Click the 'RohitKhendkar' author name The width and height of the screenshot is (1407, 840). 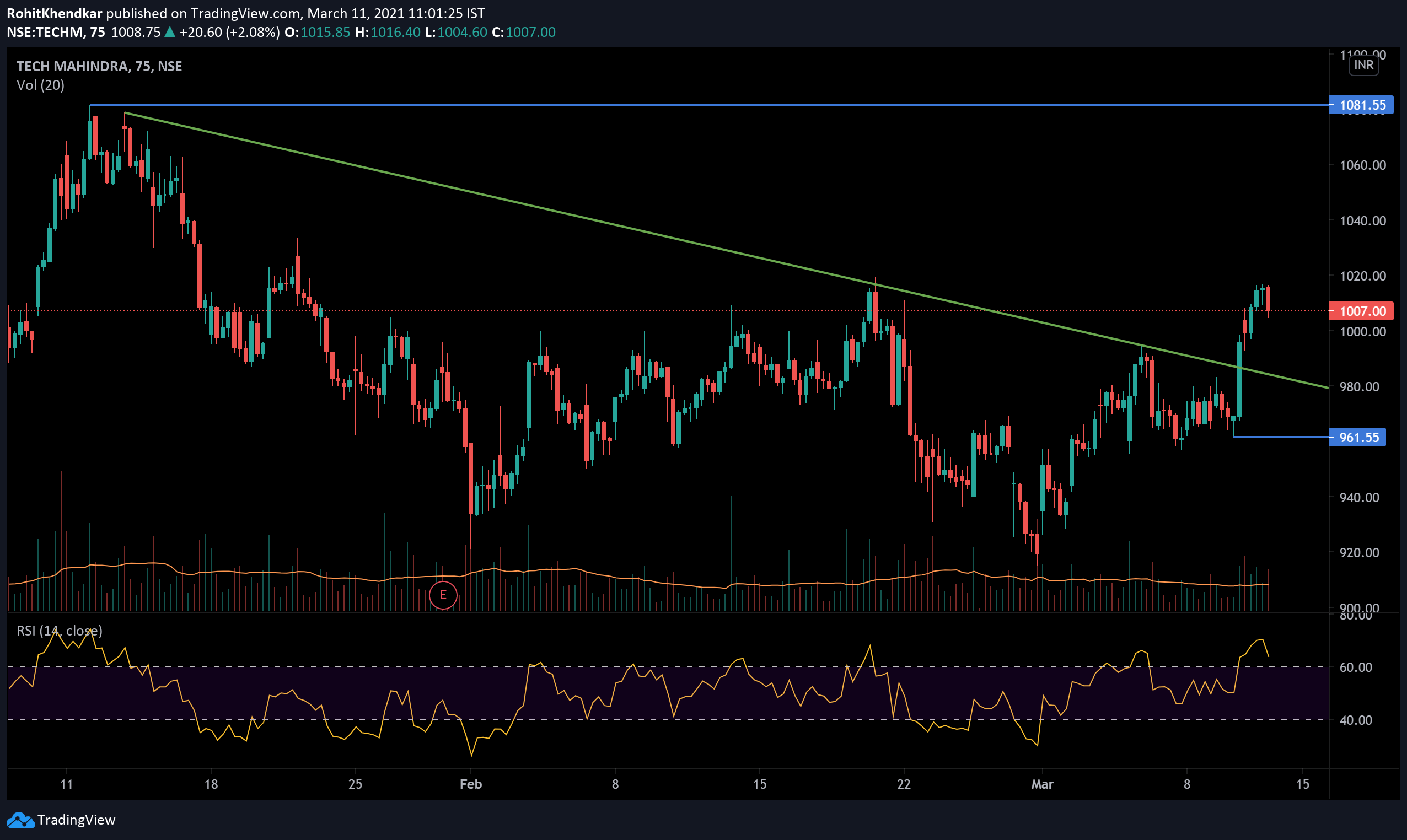[x=55, y=13]
